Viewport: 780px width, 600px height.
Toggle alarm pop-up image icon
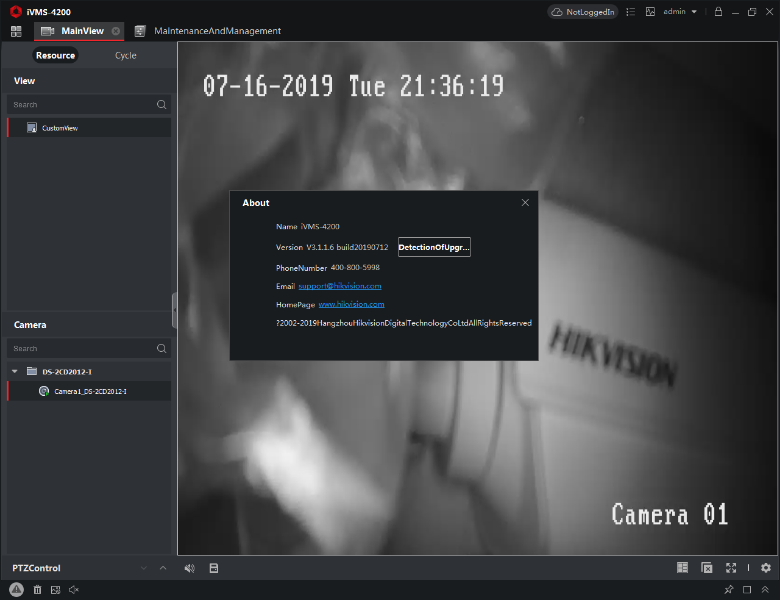[x=55, y=590]
